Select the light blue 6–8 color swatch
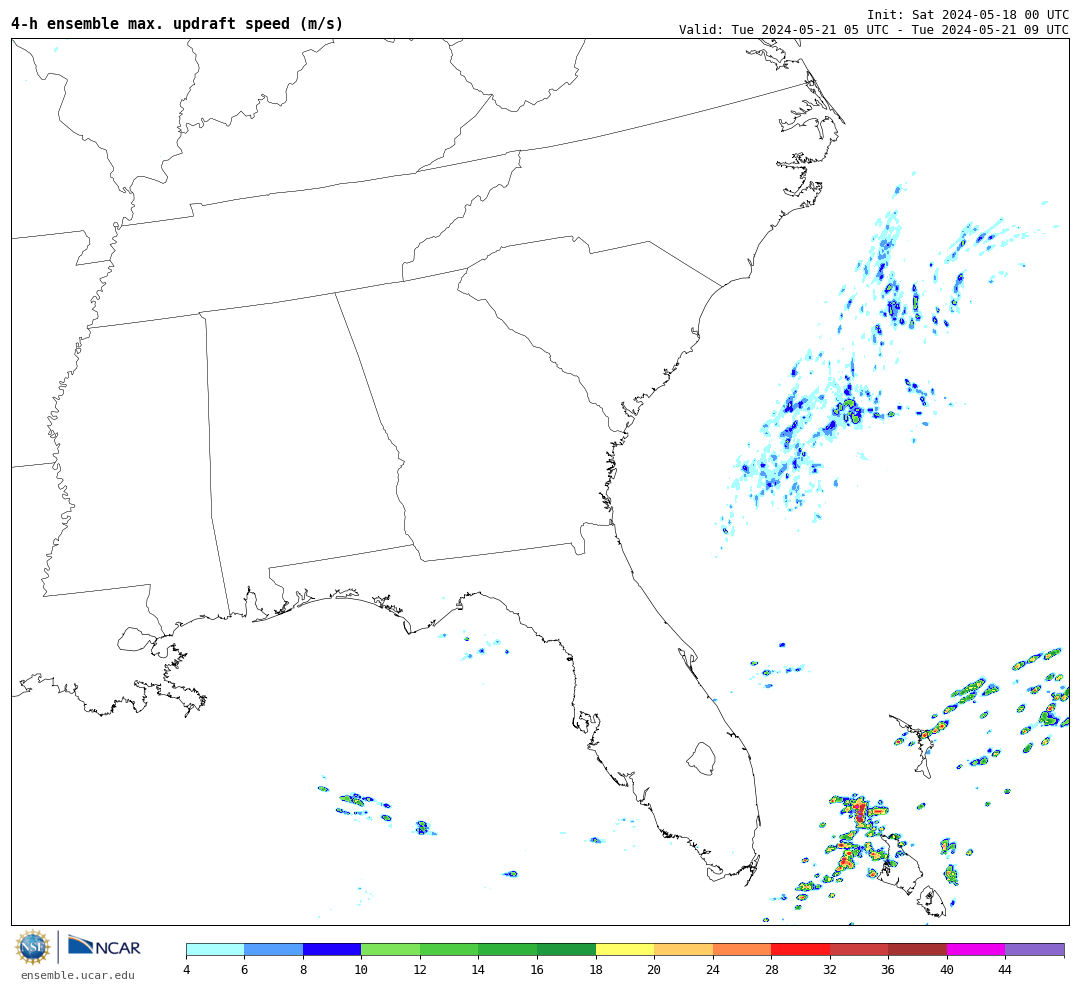The width and height of the screenshot is (1080, 988). 273,949
